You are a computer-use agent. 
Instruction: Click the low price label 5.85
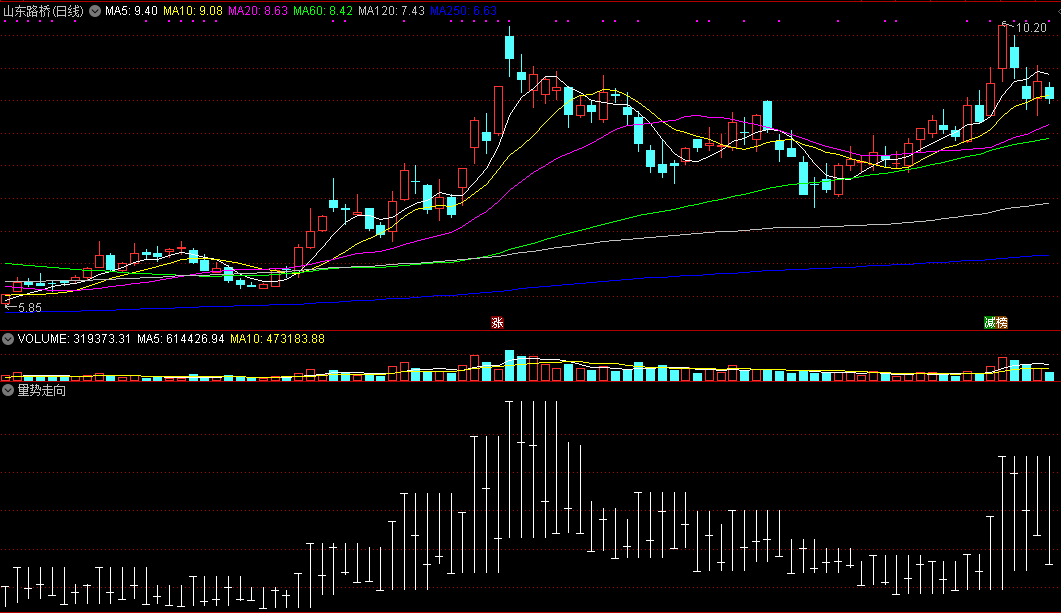[x=30, y=308]
